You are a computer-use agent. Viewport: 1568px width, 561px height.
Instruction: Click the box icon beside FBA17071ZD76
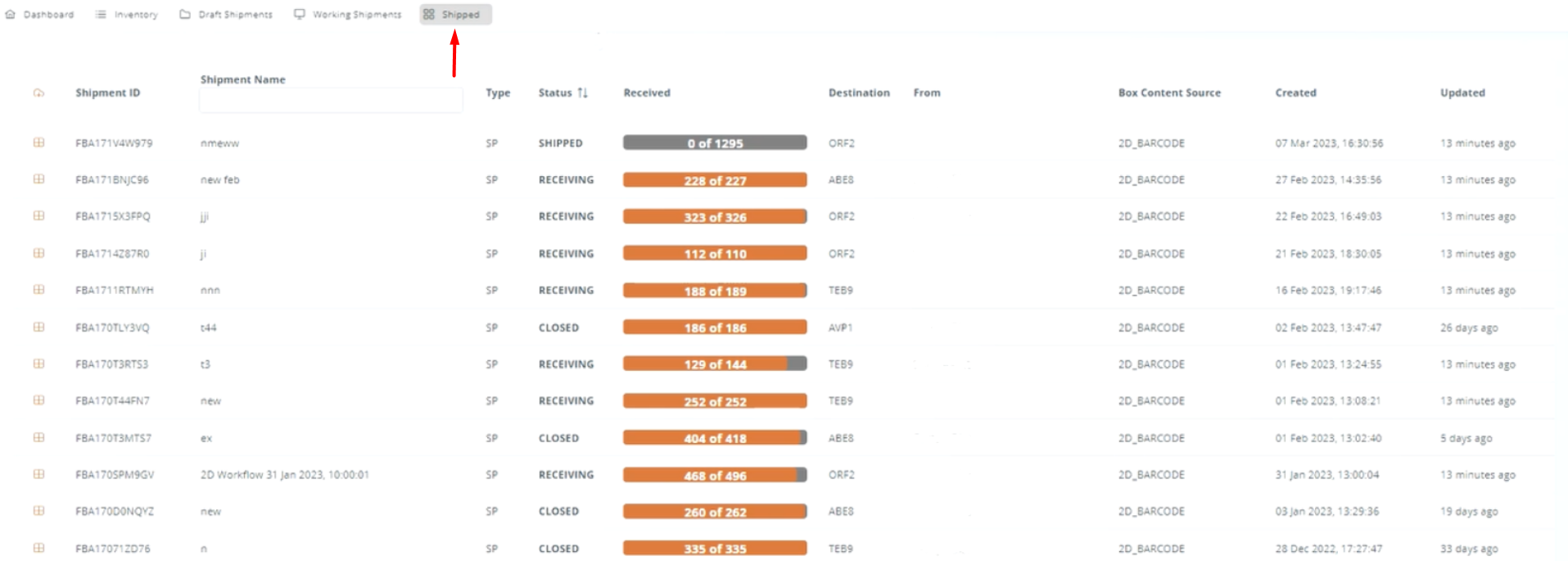pos(38,549)
